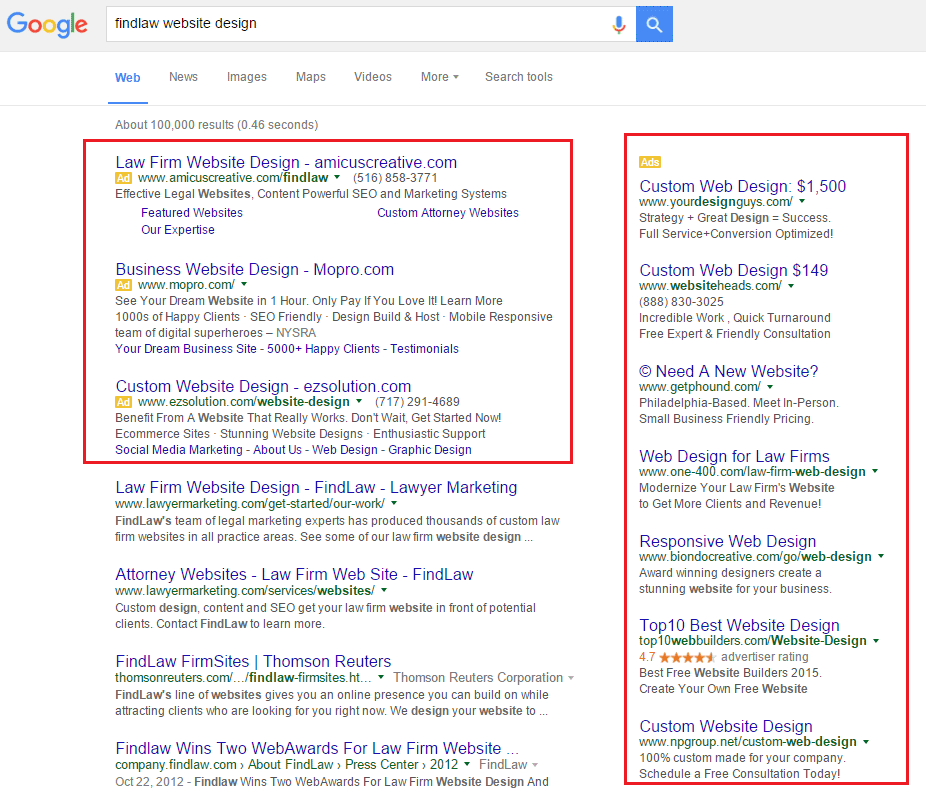Expand arrow next to websiteheads.com URL
The width and height of the screenshot is (926, 789).
click(x=791, y=285)
